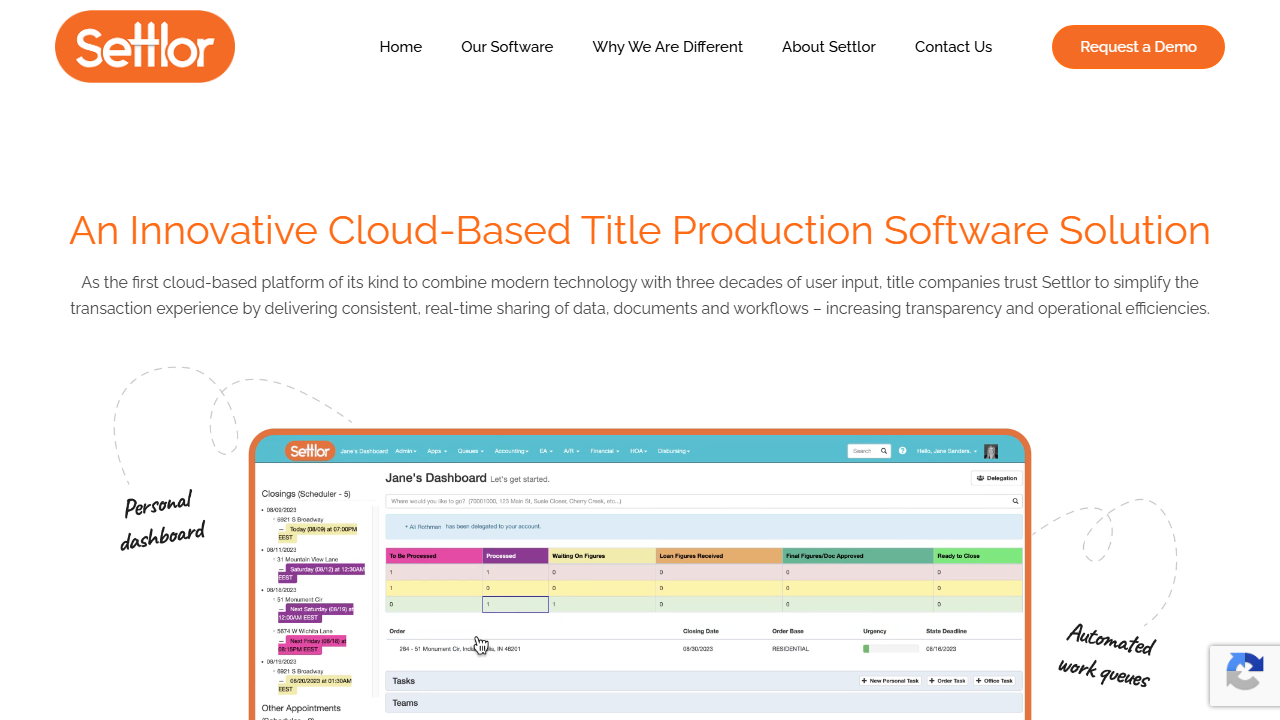This screenshot has width=1280, height=720.
Task: Click the 'Final Figures/Doc Approved' header
Action: tap(857, 555)
